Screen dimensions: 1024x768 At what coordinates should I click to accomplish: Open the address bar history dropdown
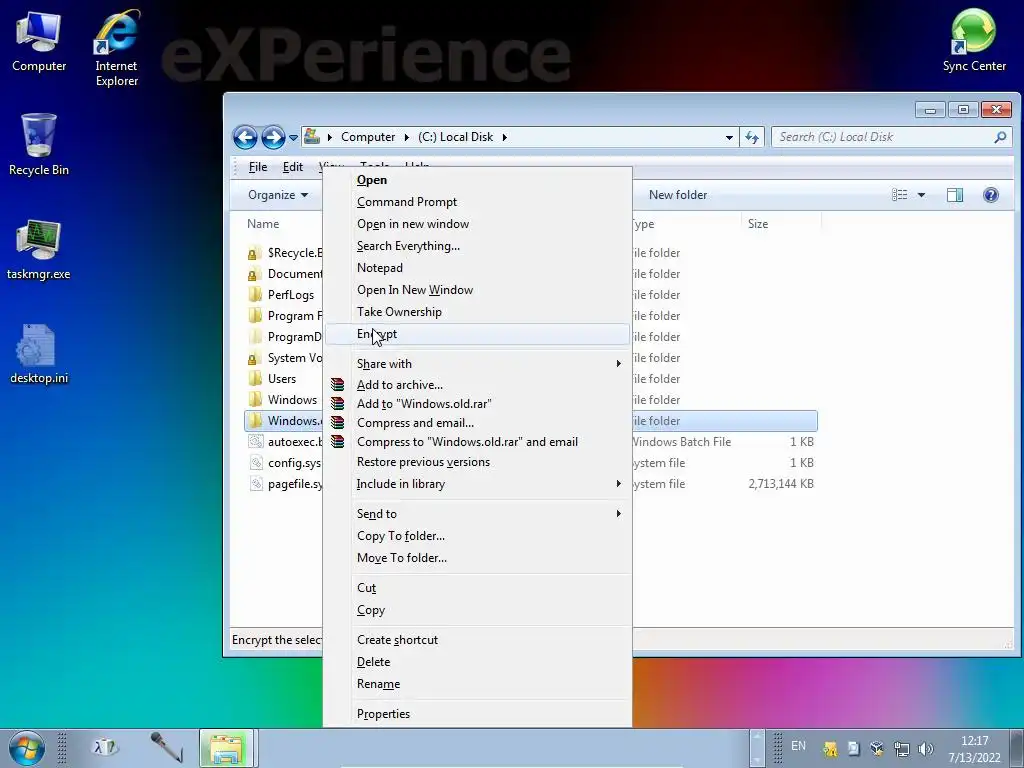pos(729,137)
